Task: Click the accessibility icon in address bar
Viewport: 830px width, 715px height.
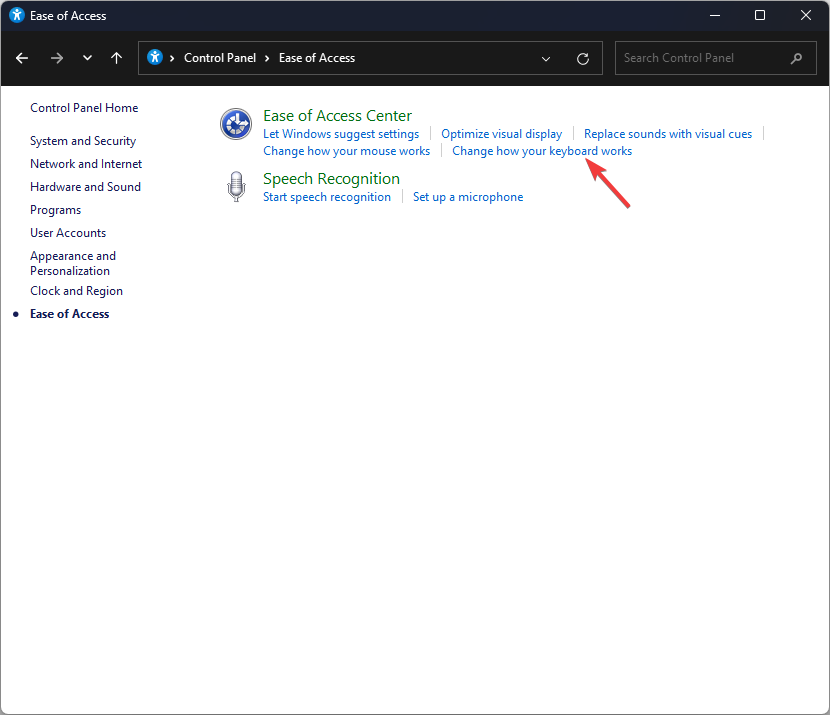Action: click(x=155, y=57)
